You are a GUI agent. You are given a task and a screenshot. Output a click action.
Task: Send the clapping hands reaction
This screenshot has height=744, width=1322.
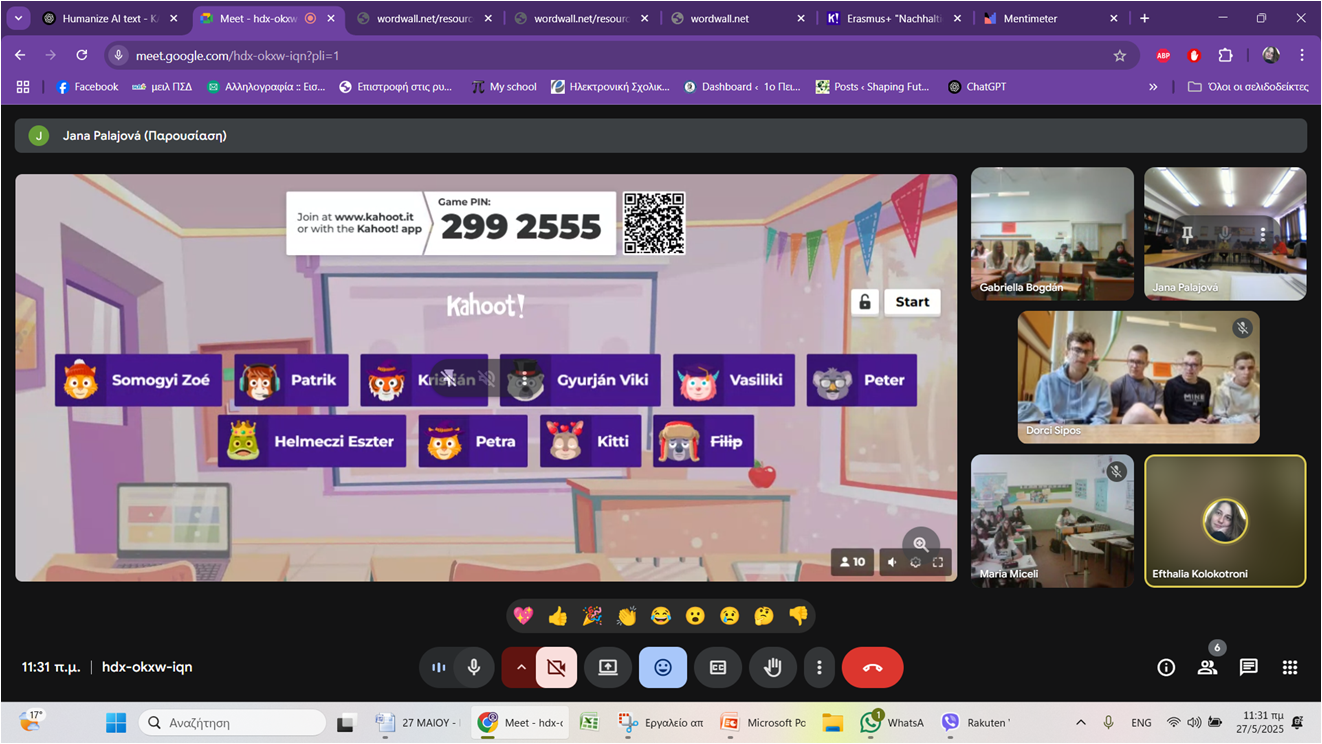pyautogui.click(x=627, y=616)
